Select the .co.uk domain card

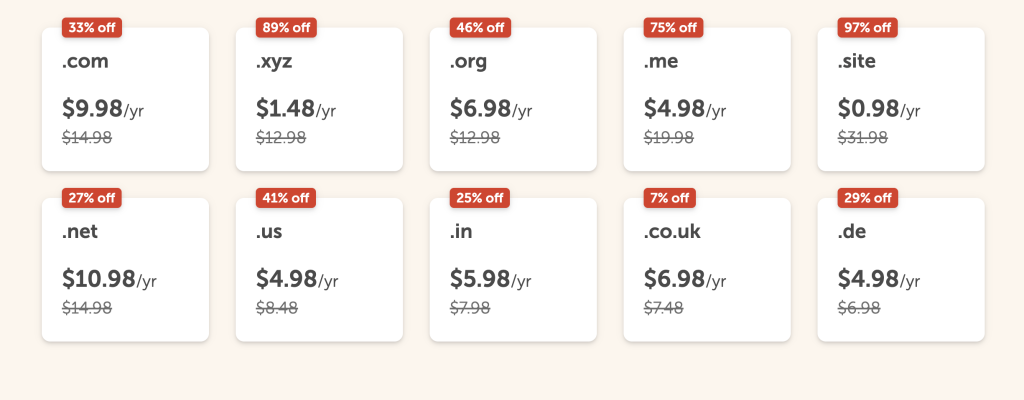coord(707,269)
